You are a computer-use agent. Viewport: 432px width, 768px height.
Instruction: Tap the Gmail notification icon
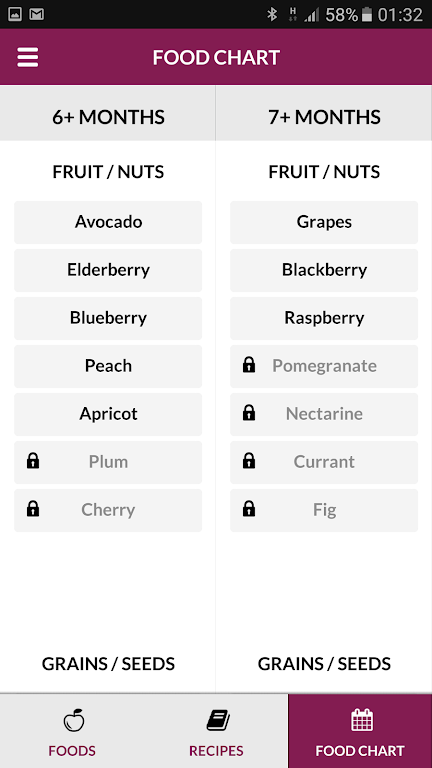coord(37,14)
